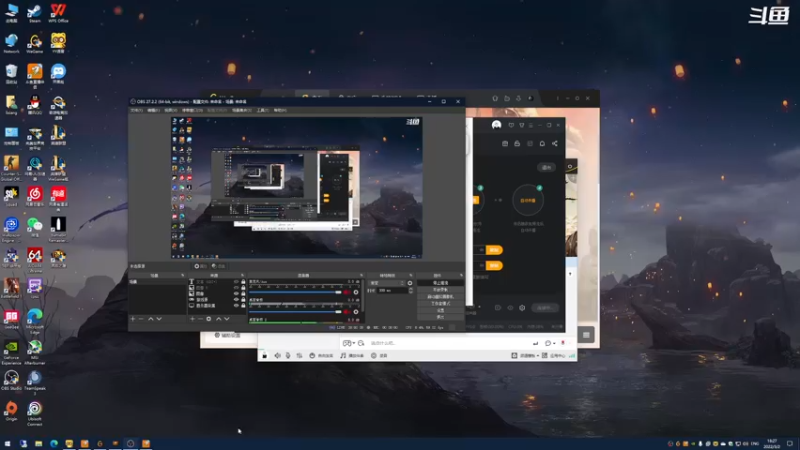
Task: Toggle visibility of third source row in OBS
Action: [236, 293]
